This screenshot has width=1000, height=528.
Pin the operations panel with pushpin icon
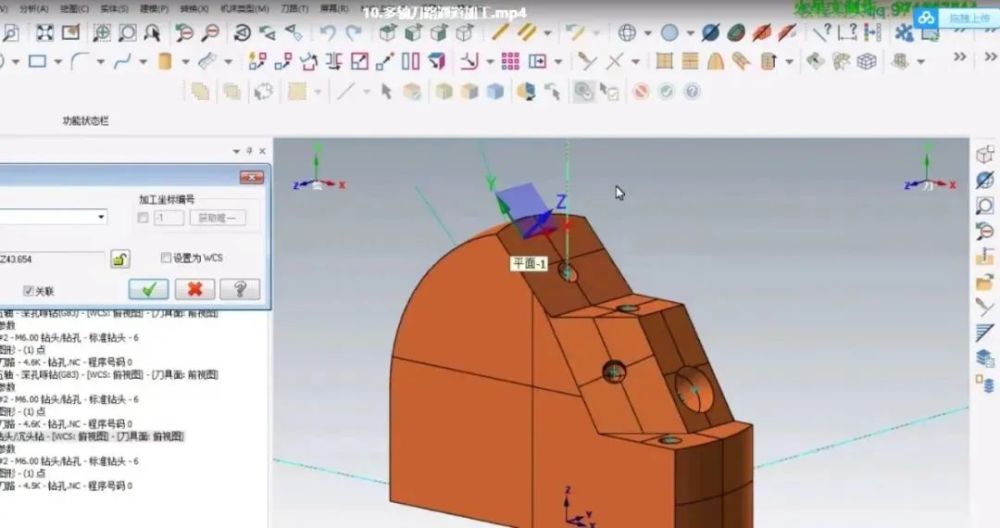(x=249, y=151)
